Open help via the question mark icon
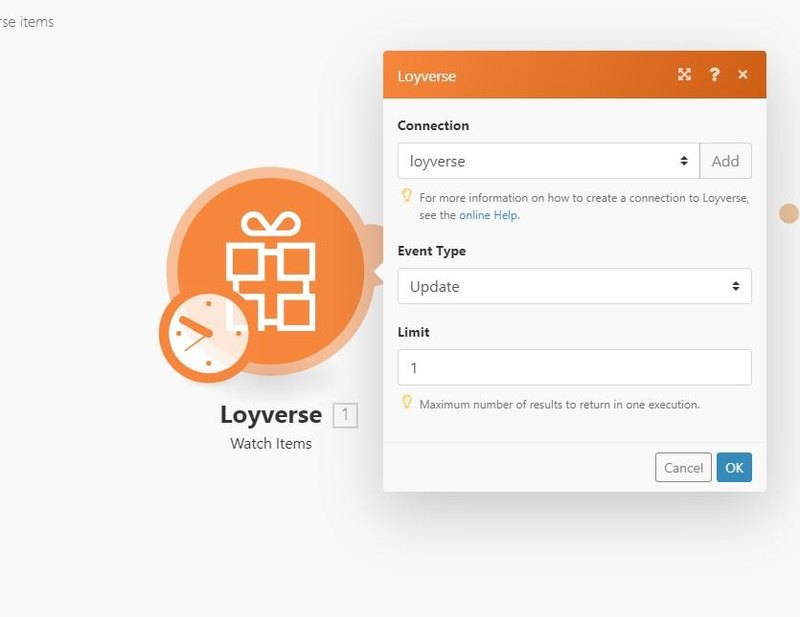800x617 pixels. [714, 75]
